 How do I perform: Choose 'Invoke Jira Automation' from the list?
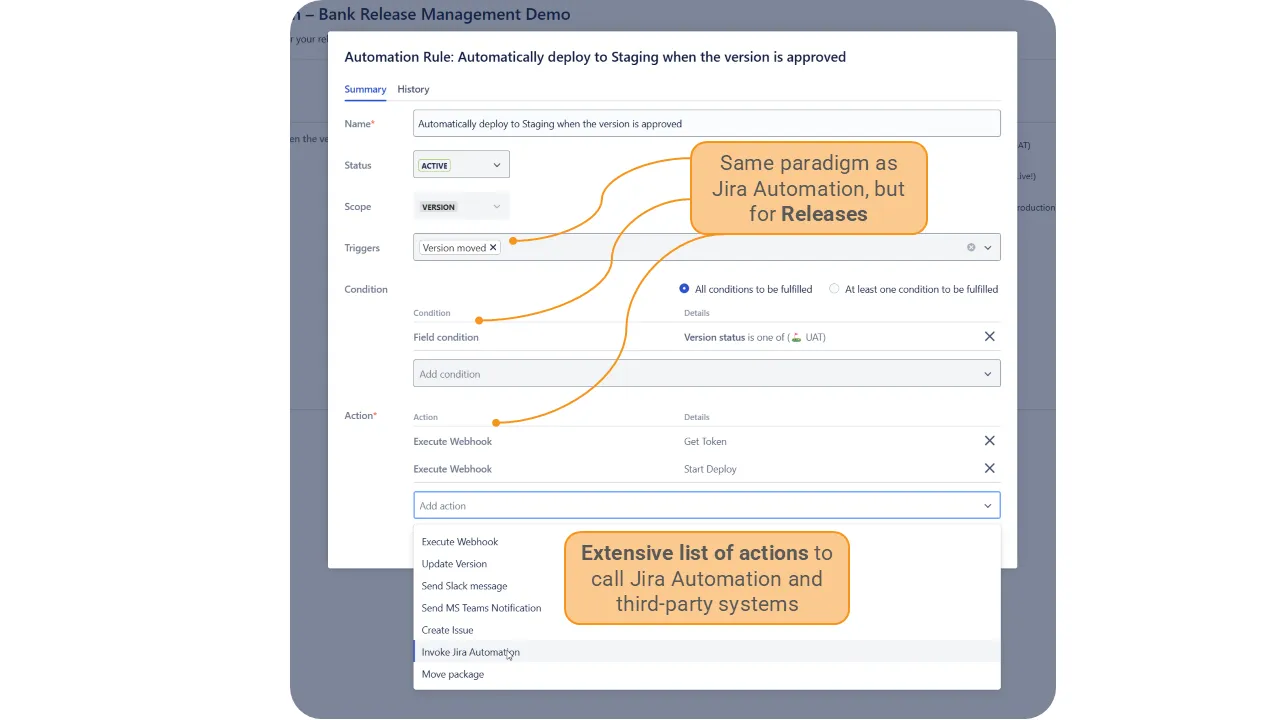pos(470,651)
